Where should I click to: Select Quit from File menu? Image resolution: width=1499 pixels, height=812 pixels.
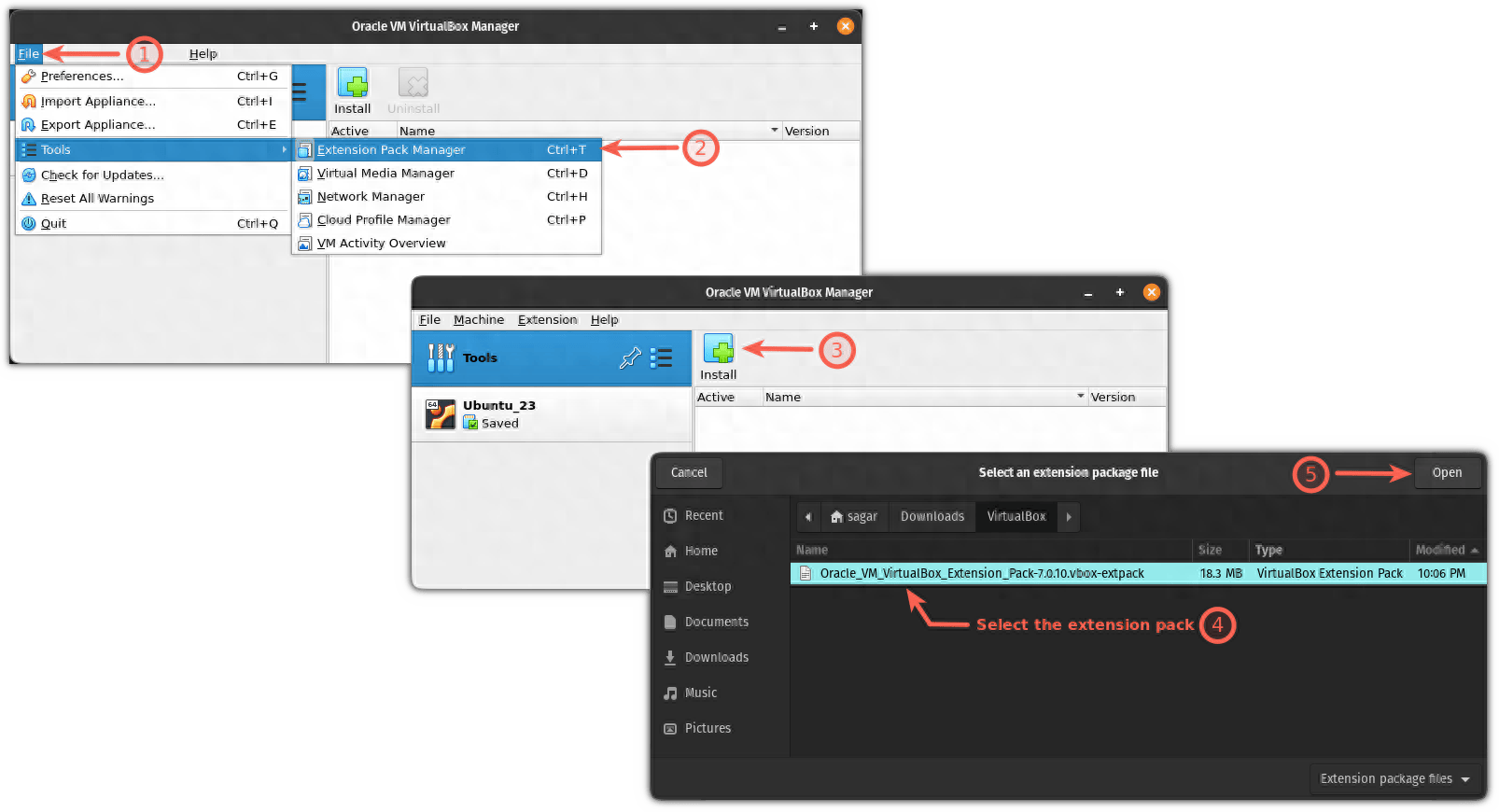[x=154, y=223]
